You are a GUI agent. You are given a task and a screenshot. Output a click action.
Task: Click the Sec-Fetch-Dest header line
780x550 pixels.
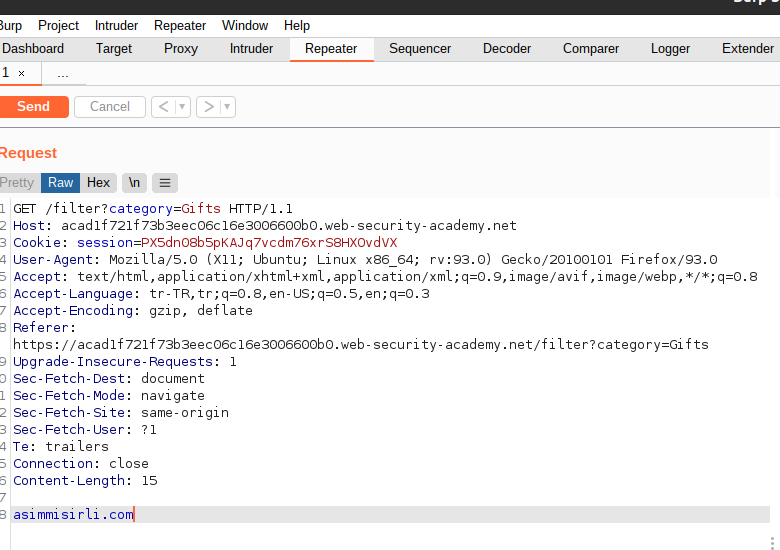tap(109, 378)
